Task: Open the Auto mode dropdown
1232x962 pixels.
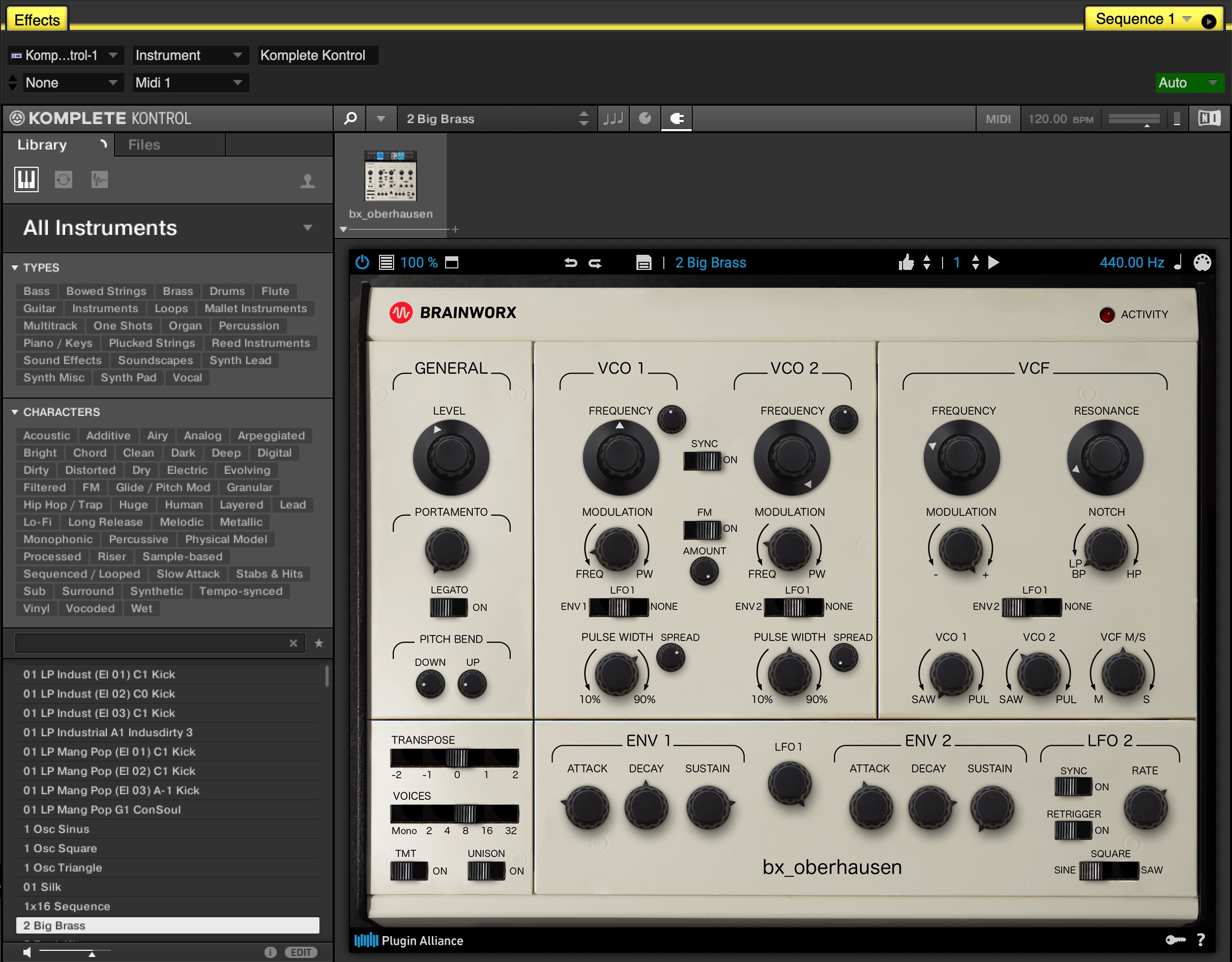Action: tap(1189, 83)
